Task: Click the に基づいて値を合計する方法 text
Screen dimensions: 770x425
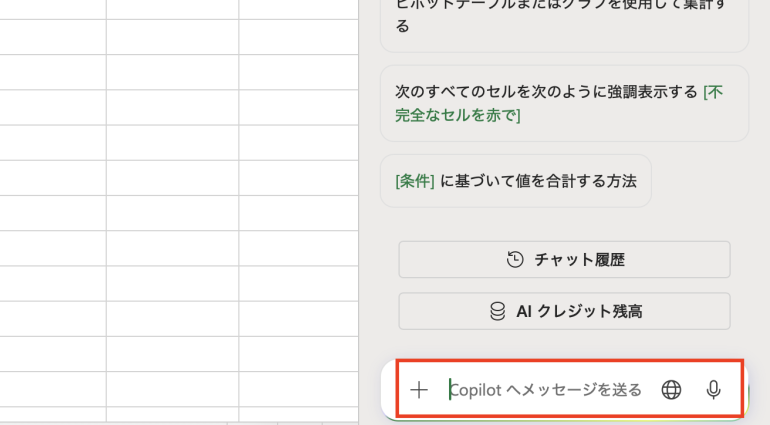Action: [x=538, y=181]
